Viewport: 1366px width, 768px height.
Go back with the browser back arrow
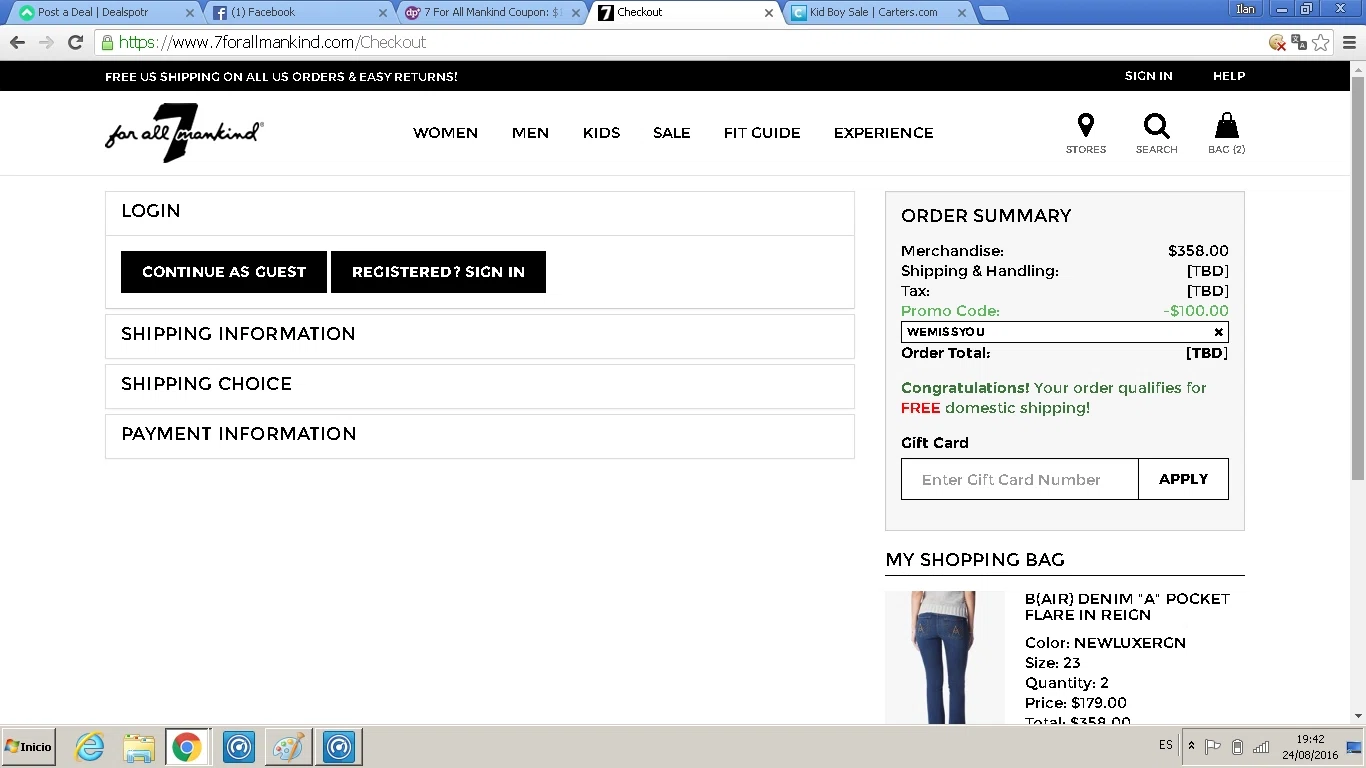(17, 42)
